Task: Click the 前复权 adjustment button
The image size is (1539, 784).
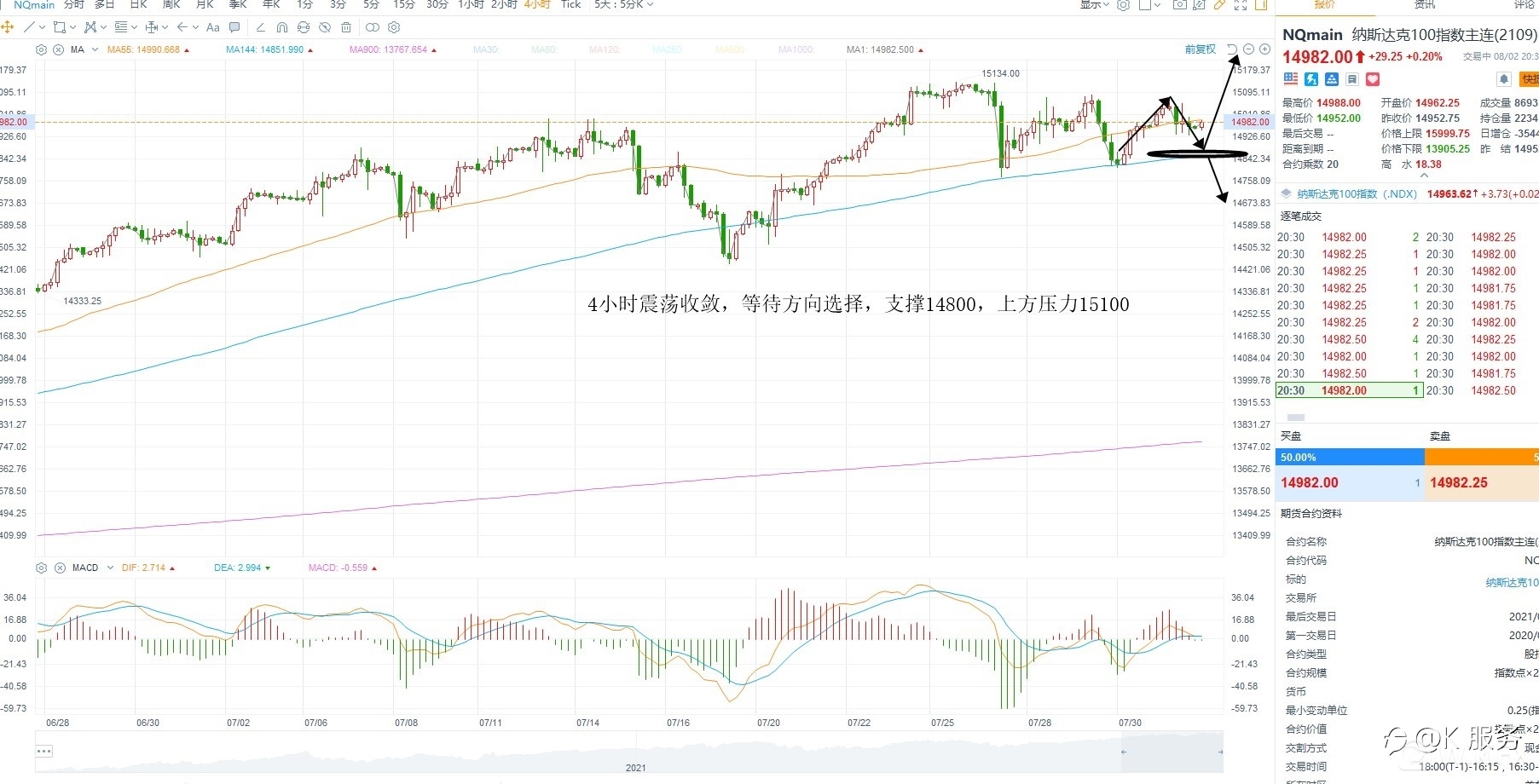Action: (x=1200, y=49)
